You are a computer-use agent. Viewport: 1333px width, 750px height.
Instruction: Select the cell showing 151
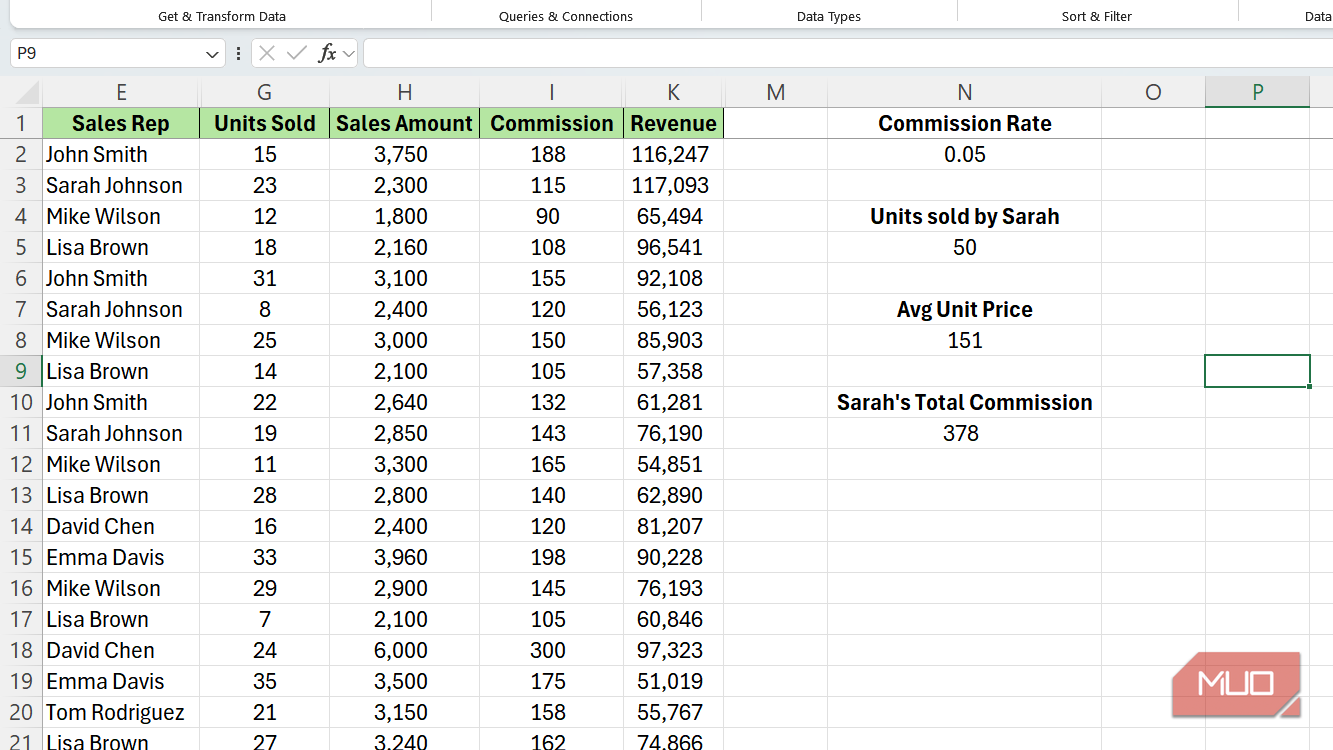pos(964,341)
